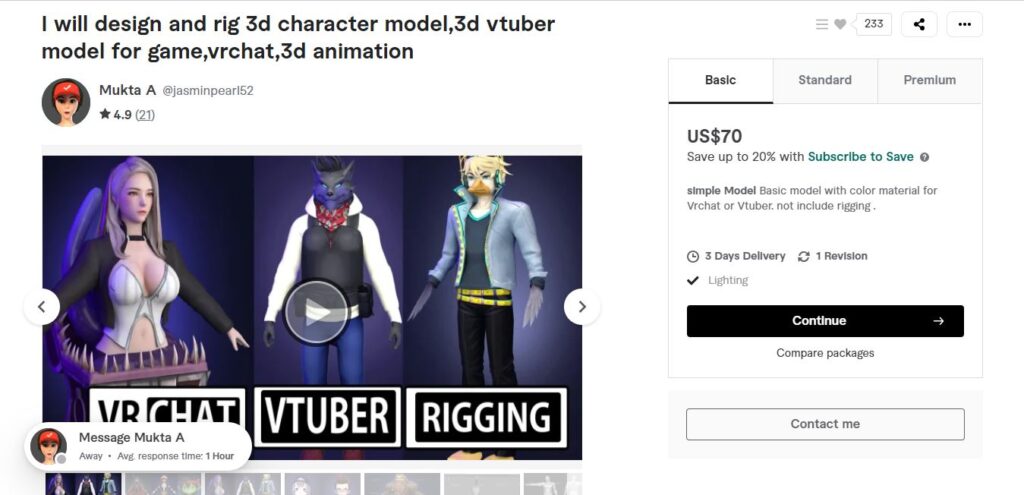Click the Subscribe to Save help icon

[924, 157]
